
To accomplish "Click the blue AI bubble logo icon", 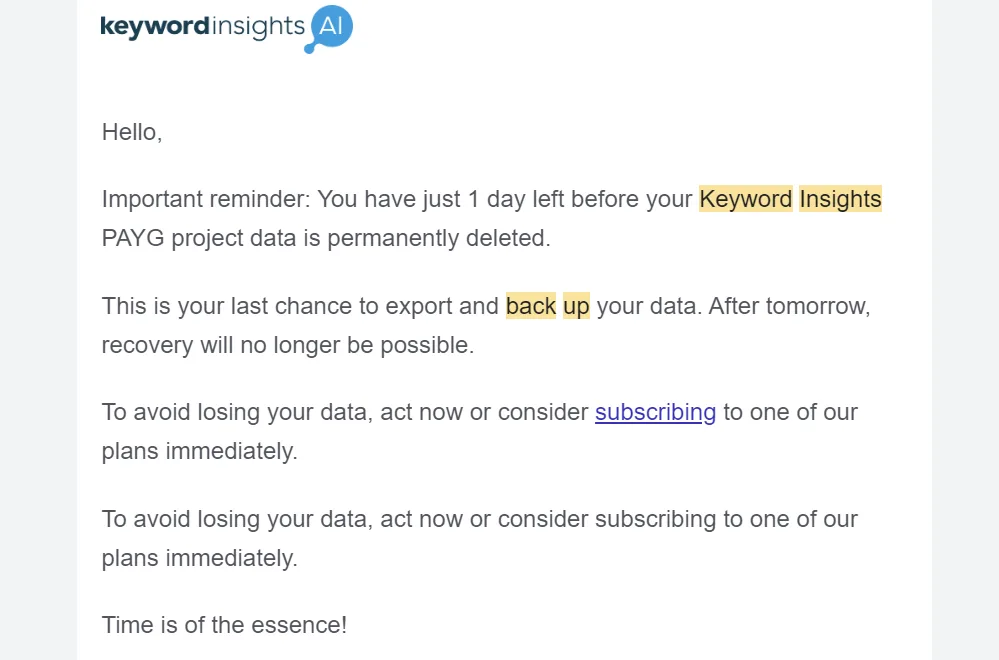I will pyautogui.click(x=329, y=29).
